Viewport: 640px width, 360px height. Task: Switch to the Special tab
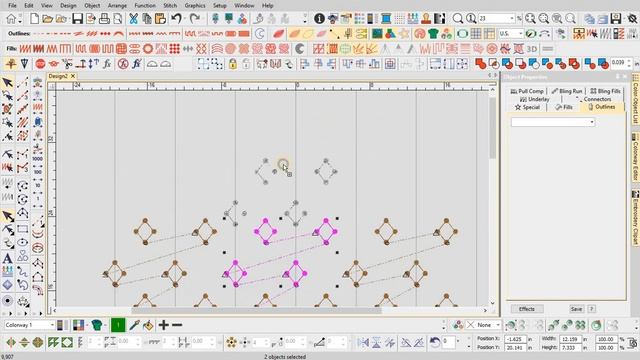(x=527, y=107)
